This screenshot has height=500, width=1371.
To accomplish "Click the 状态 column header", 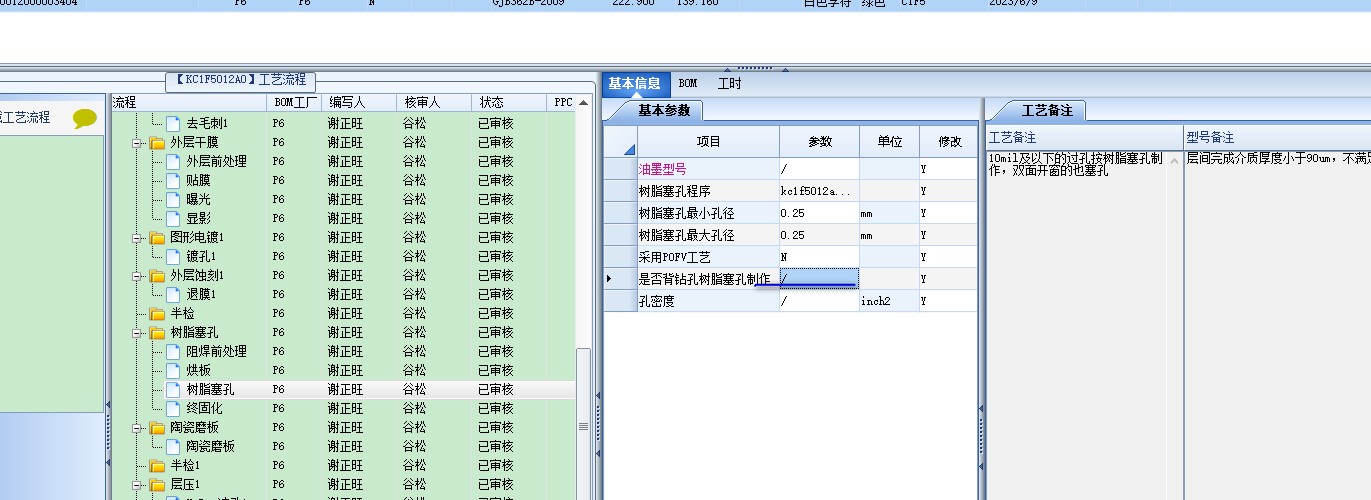I will coord(508,102).
